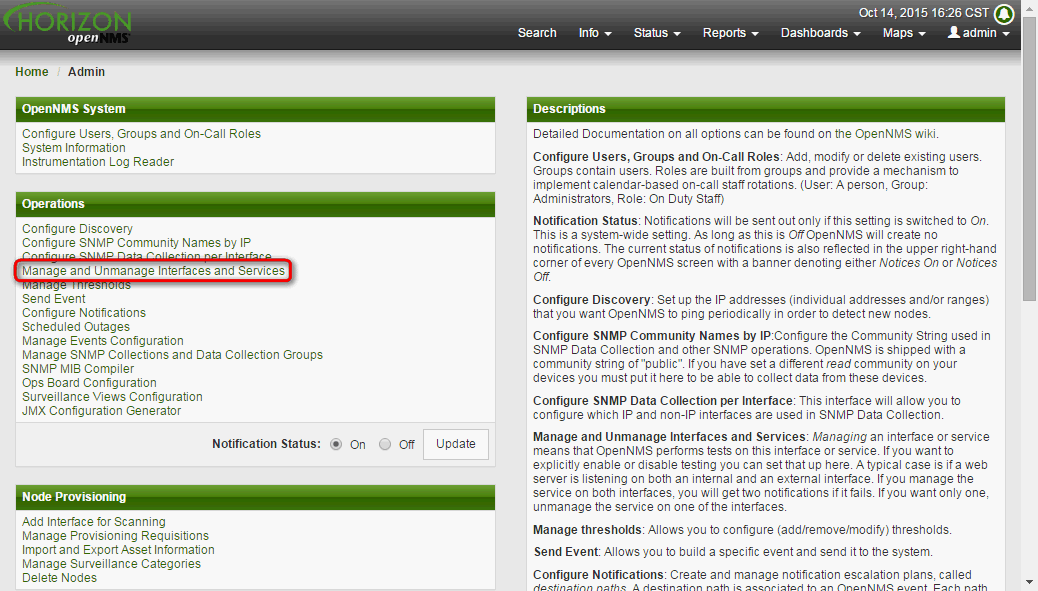1038x591 pixels.
Task: Click scrollbar down arrow
Action: coord(1029,584)
